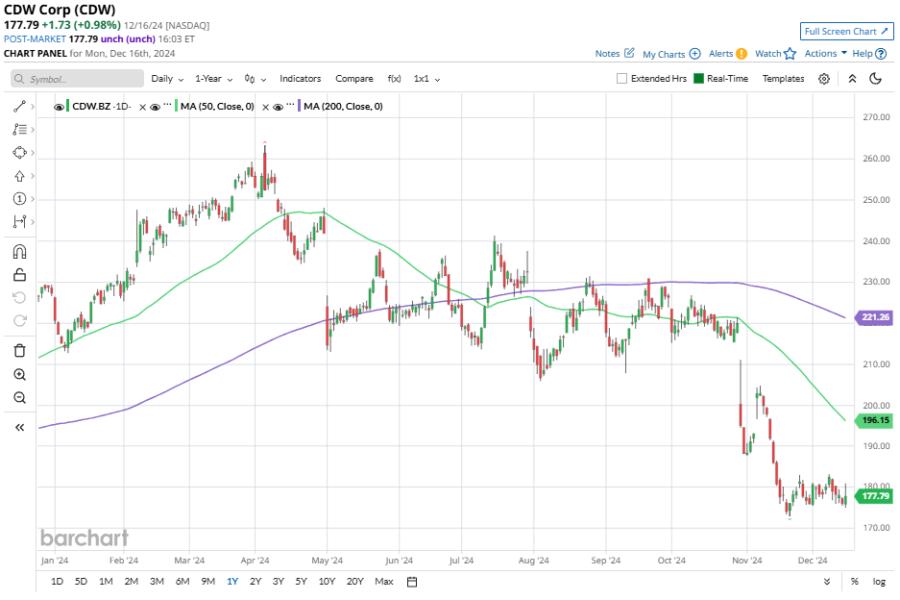The width and height of the screenshot is (900, 600).
Task: Hide the CDW.BZ price series
Action: (x=59, y=107)
